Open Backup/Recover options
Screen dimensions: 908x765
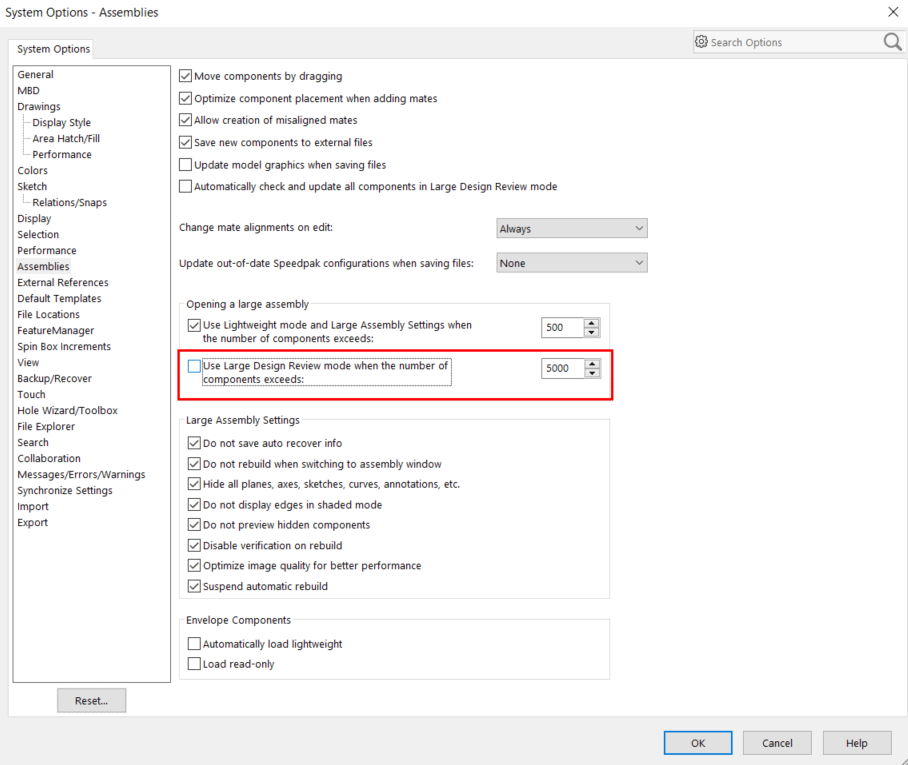(54, 379)
